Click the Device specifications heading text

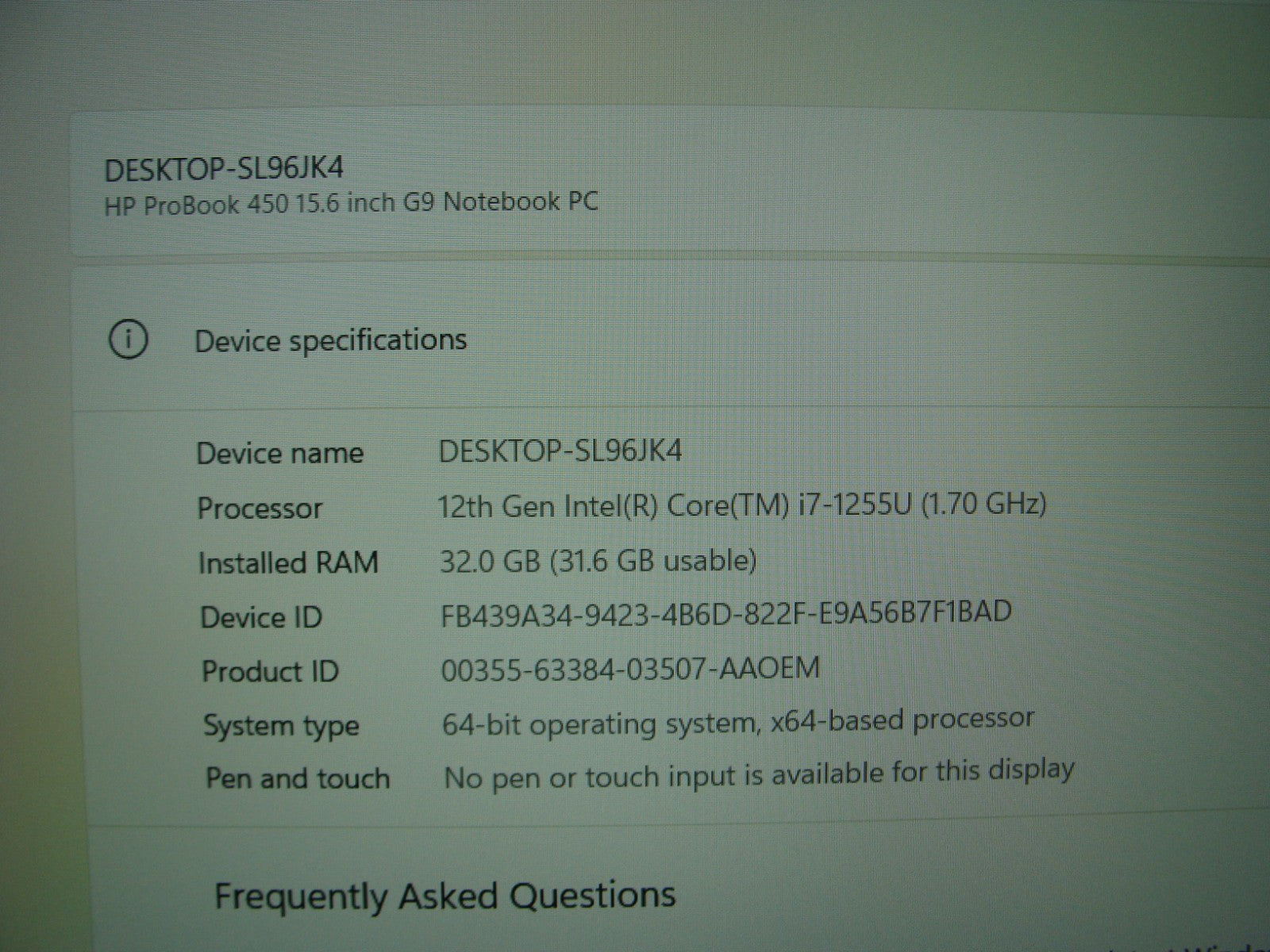pos(330,340)
